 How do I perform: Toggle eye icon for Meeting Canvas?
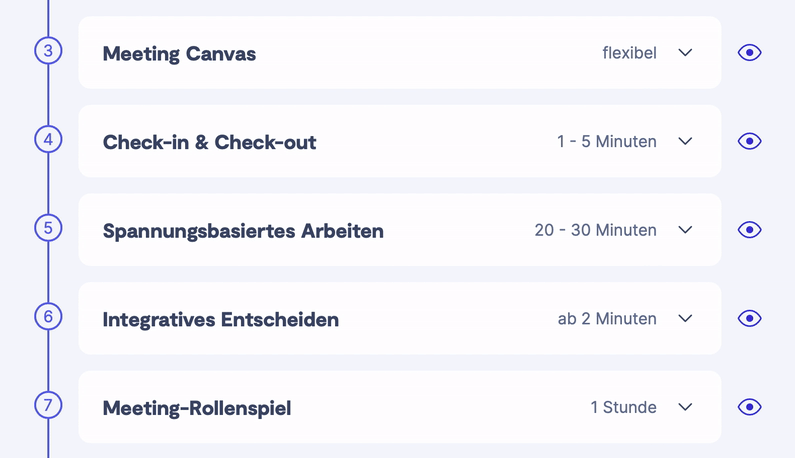click(749, 53)
